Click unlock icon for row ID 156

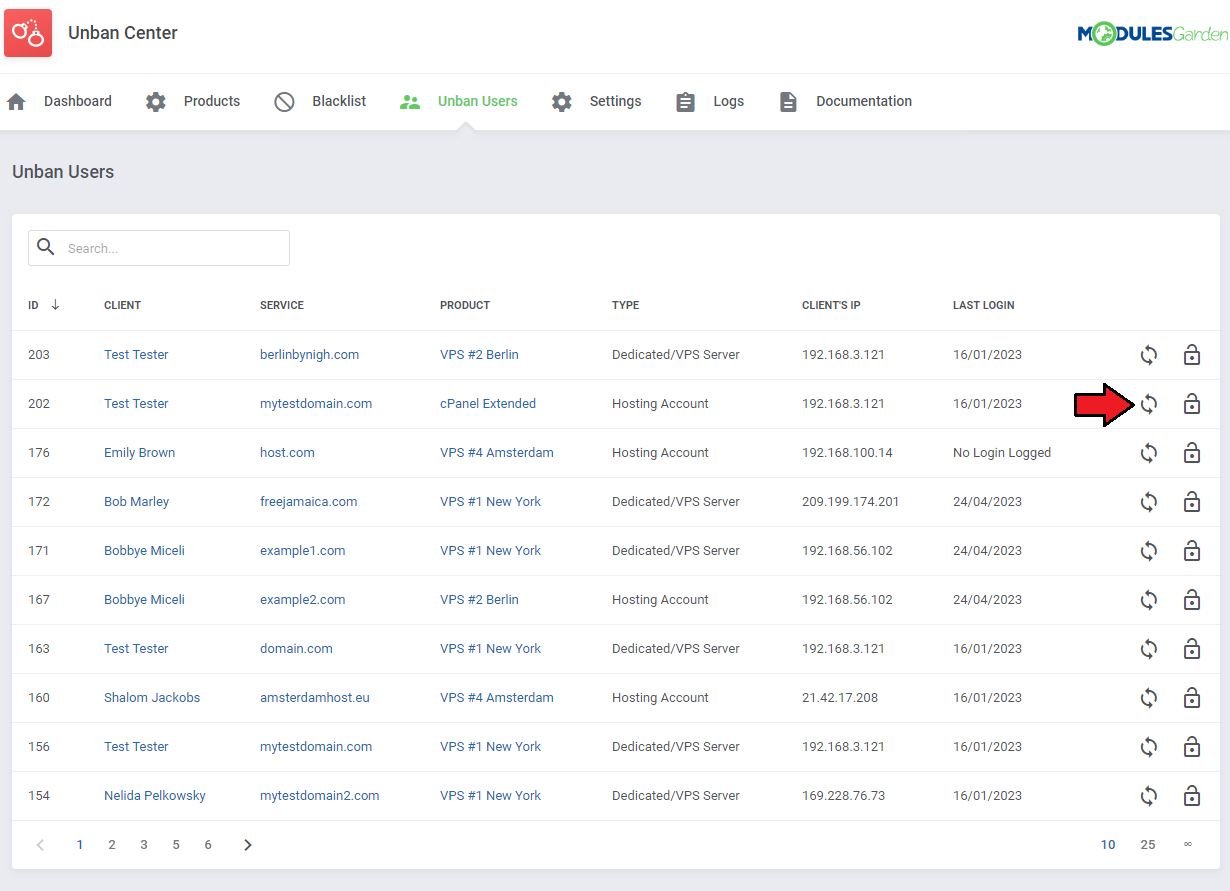[1192, 746]
